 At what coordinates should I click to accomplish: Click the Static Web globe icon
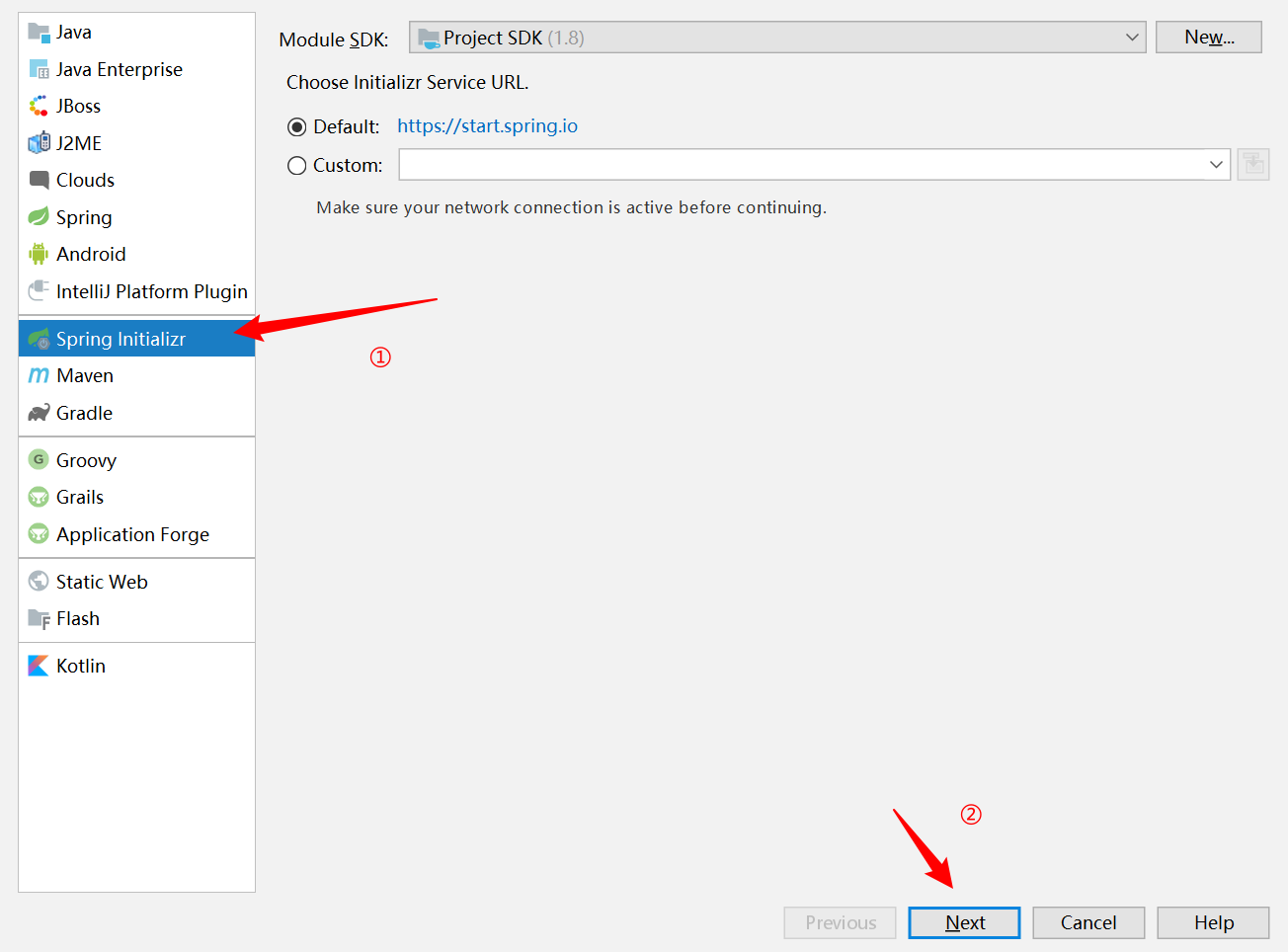click(39, 581)
